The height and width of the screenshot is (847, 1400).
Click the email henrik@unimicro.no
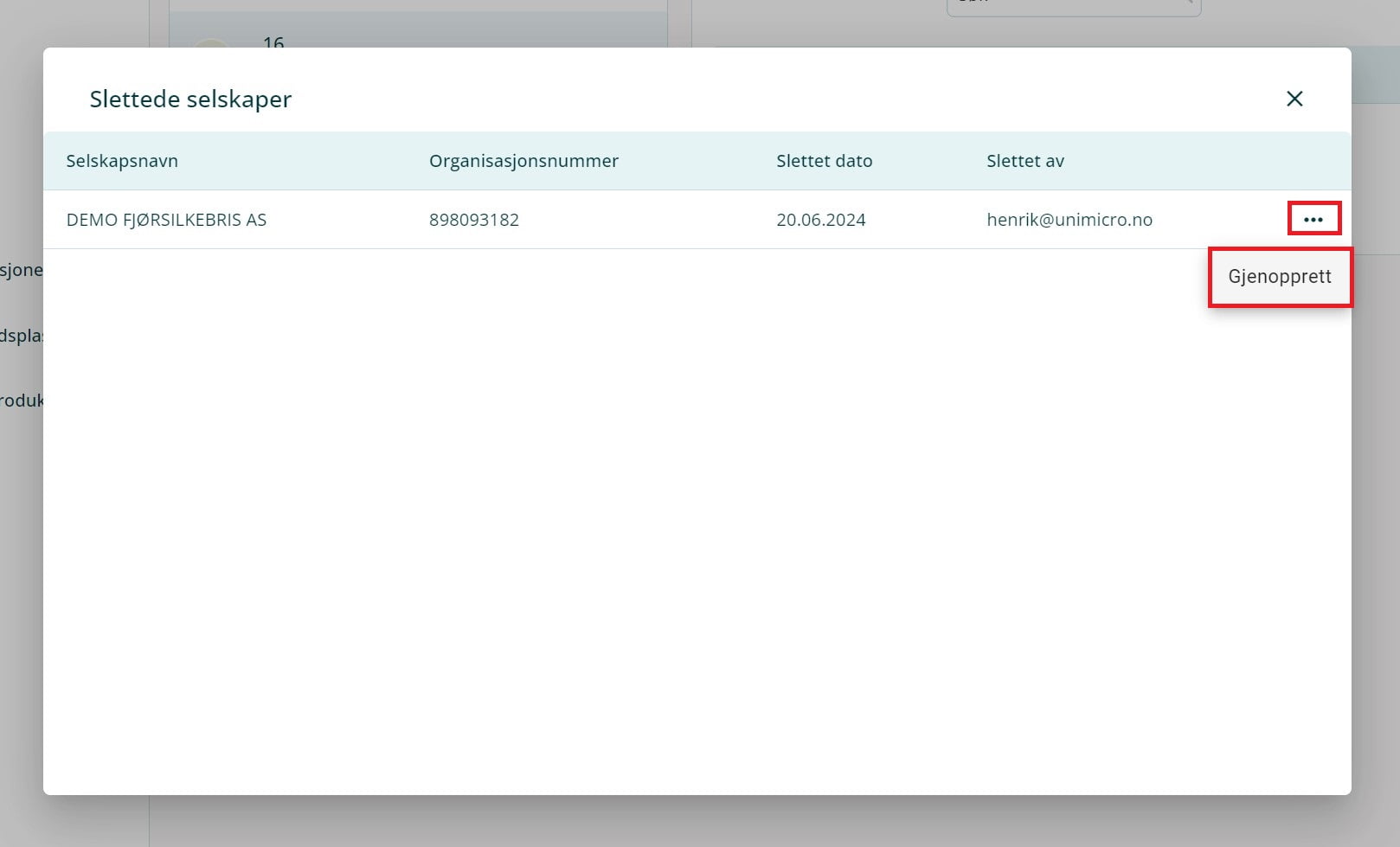(1069, 220)
